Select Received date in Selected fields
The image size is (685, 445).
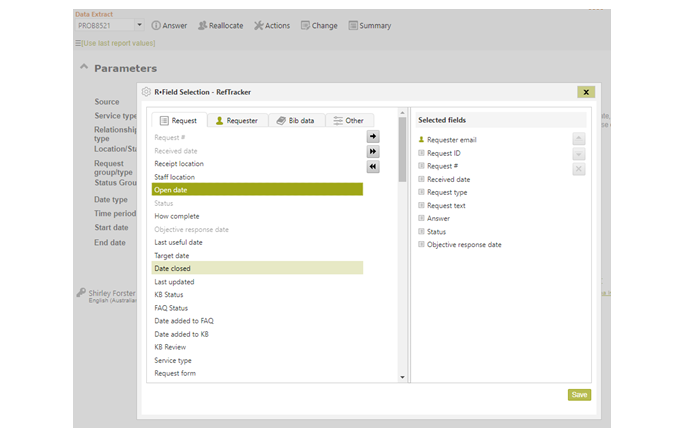(444, 179)
